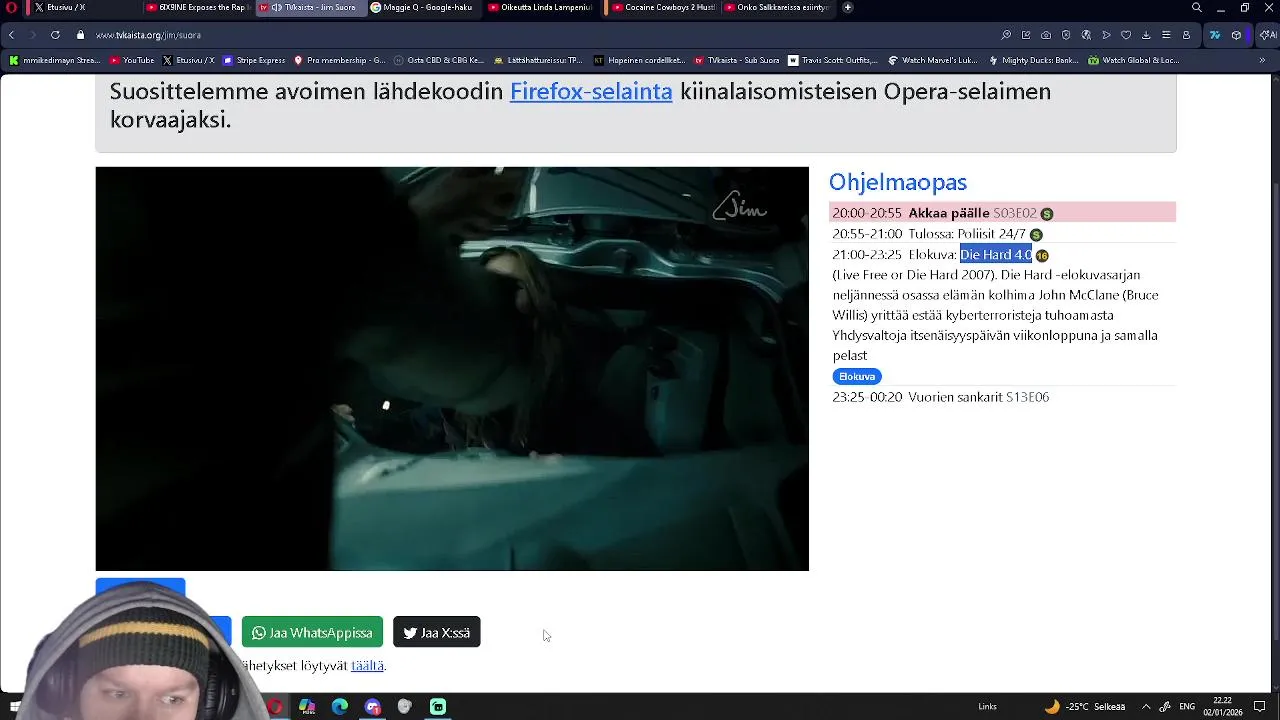The image size is (1280, 720).
Task: Open the page translate globe icon
Action: tap(1086, 35)
